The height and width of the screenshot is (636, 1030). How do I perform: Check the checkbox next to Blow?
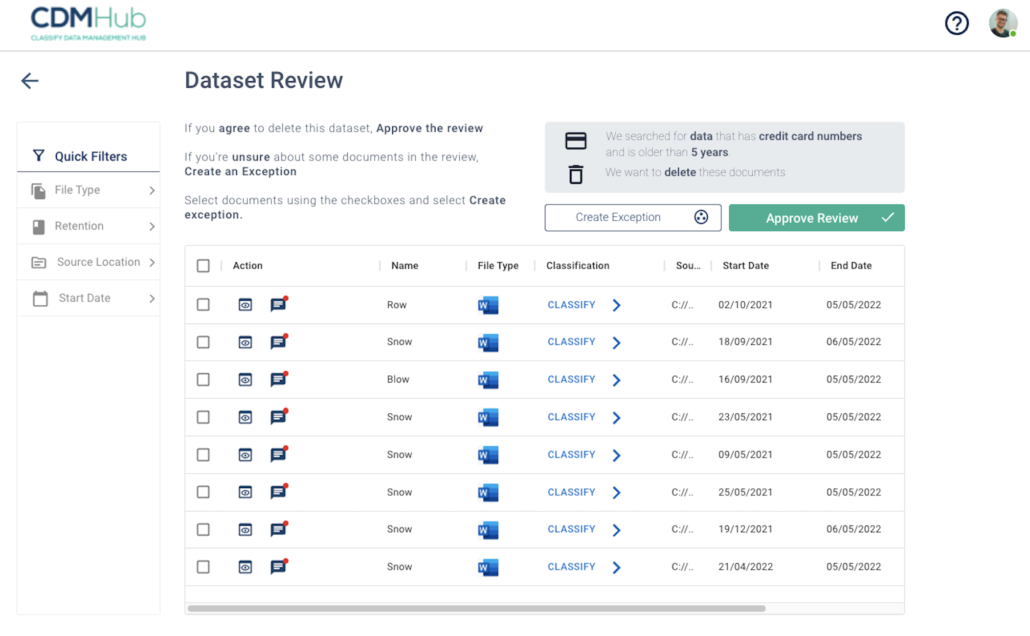coord(203,379)
